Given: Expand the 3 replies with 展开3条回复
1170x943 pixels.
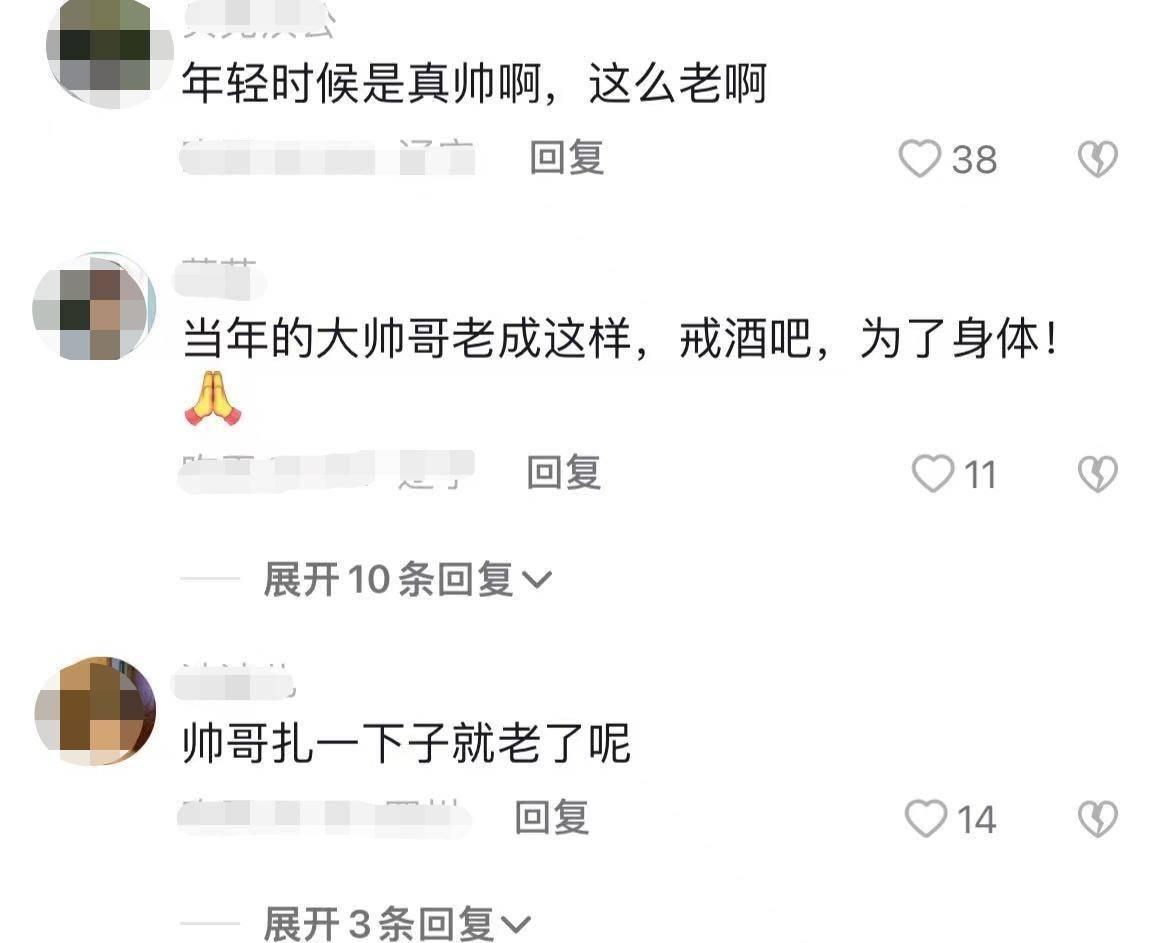Looking at the screenshot, I should coord(397,923).
